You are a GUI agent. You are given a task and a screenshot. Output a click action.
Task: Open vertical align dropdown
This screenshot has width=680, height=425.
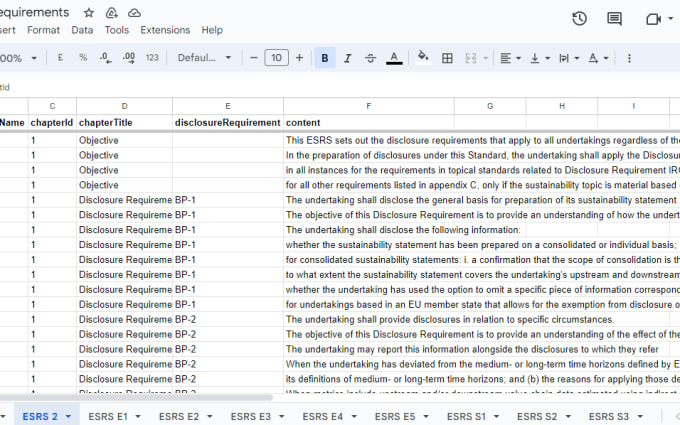[x=540, y=58]
